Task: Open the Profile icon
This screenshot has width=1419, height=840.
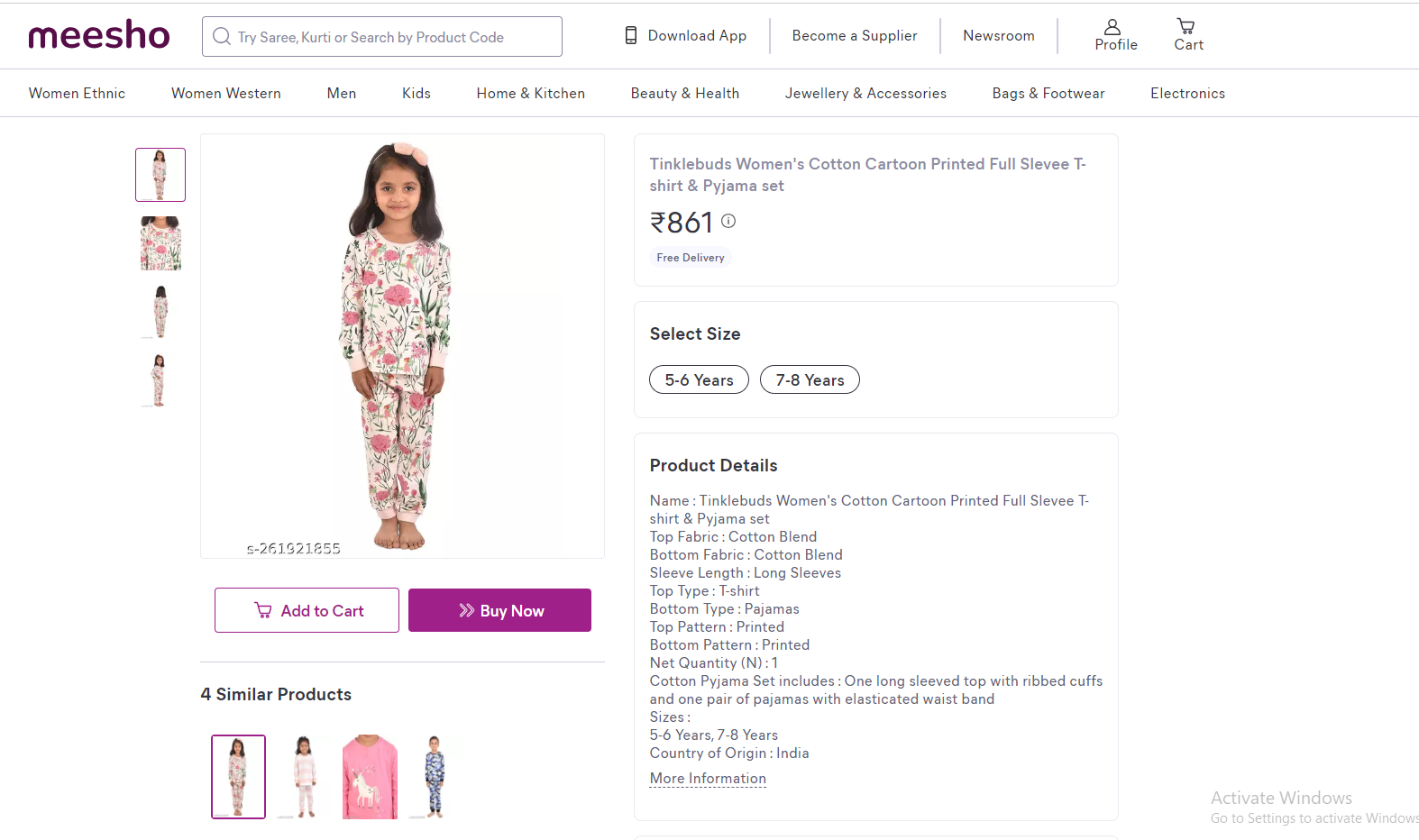Action: tap(1115, 35)
